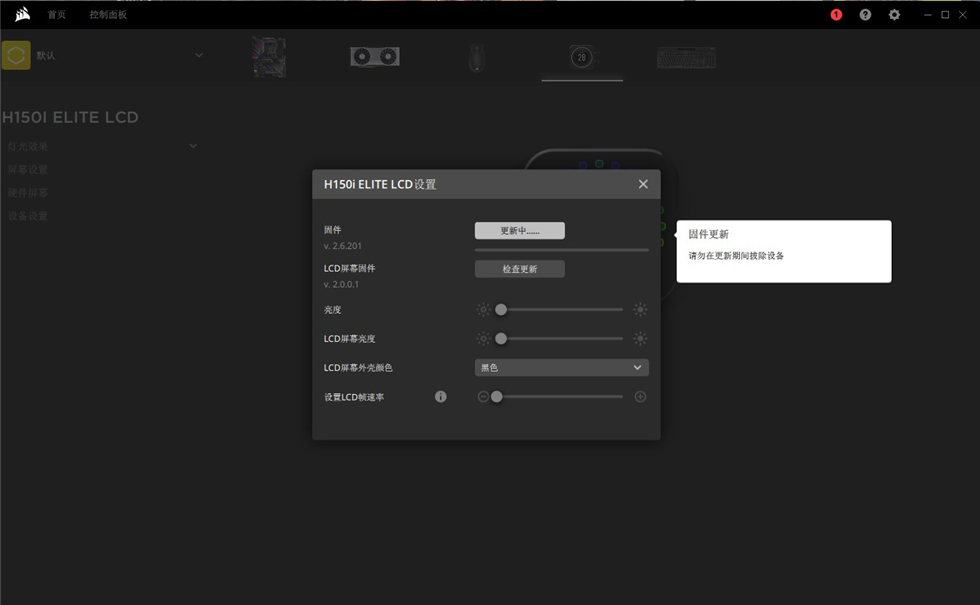Select the mouse device icon
The image size is (980, 605).
click(477, 58)
